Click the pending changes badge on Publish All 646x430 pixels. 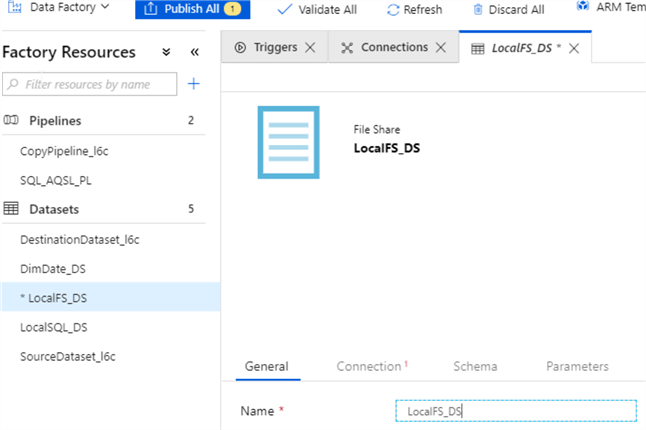point(232,9)
